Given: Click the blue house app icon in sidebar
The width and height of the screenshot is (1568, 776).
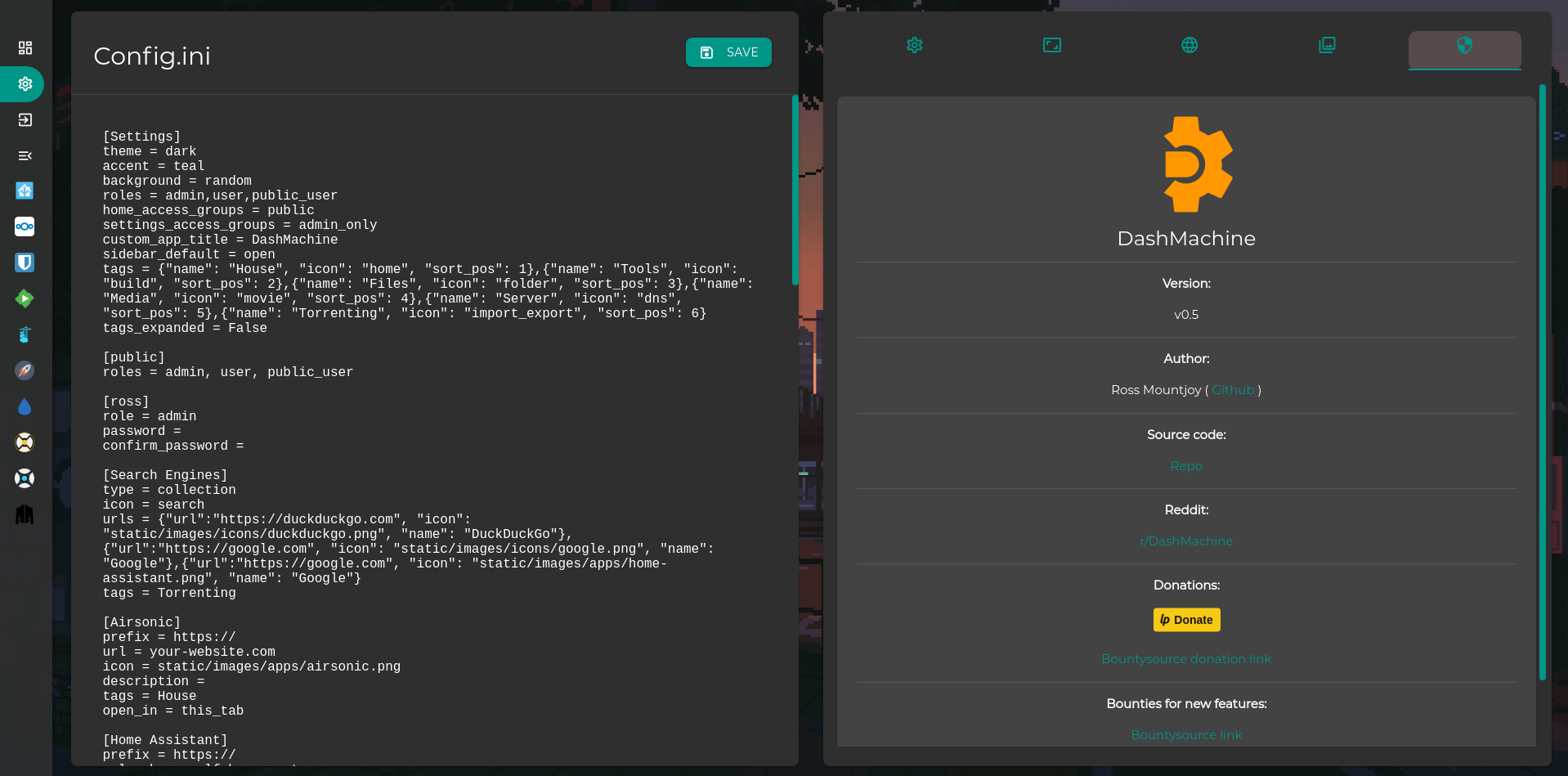Looking at the screenshot, I should tap(24, 191).
